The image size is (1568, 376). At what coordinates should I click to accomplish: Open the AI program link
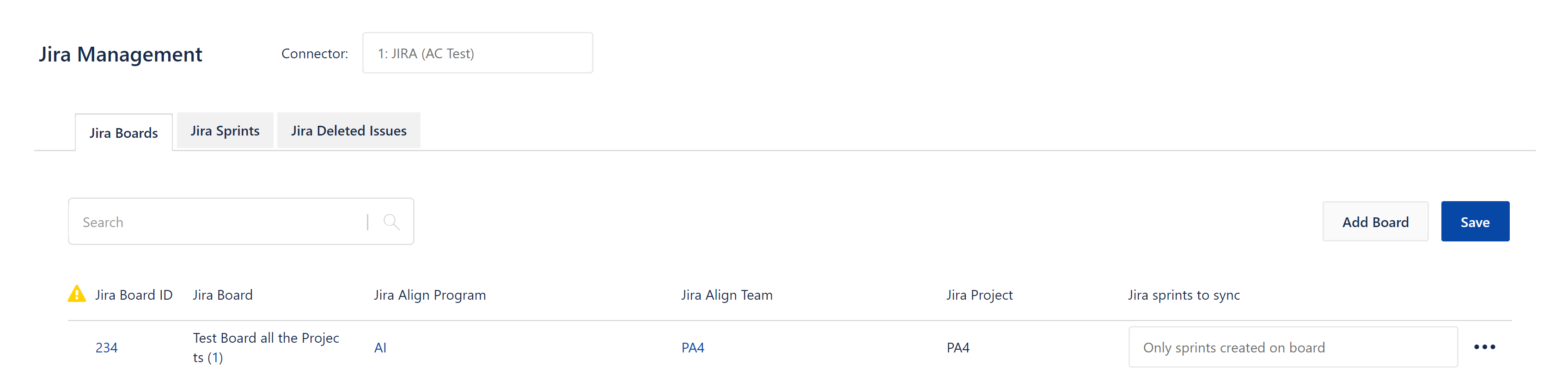(380, 347)
